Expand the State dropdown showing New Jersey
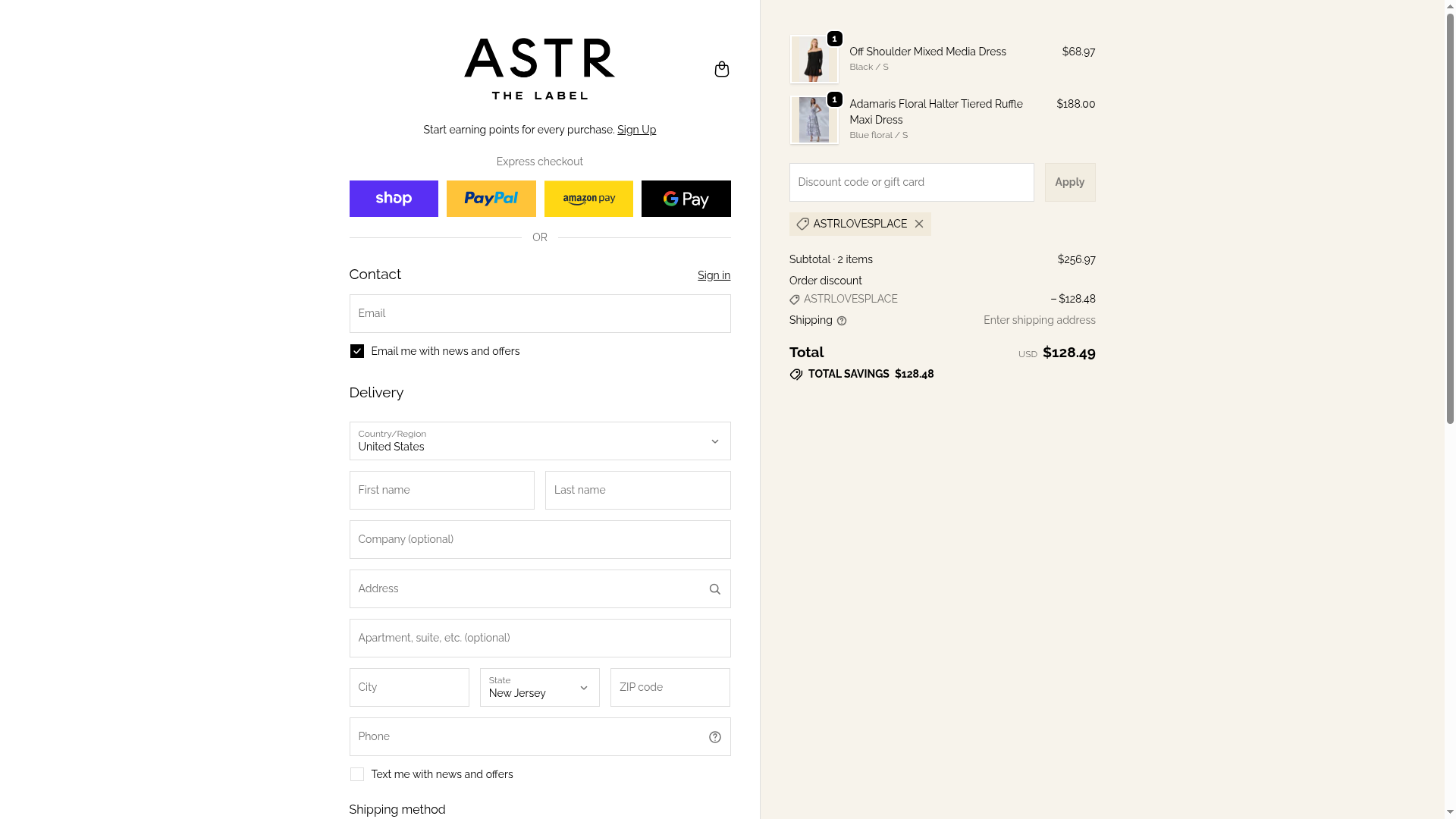 tap(539, 688)
